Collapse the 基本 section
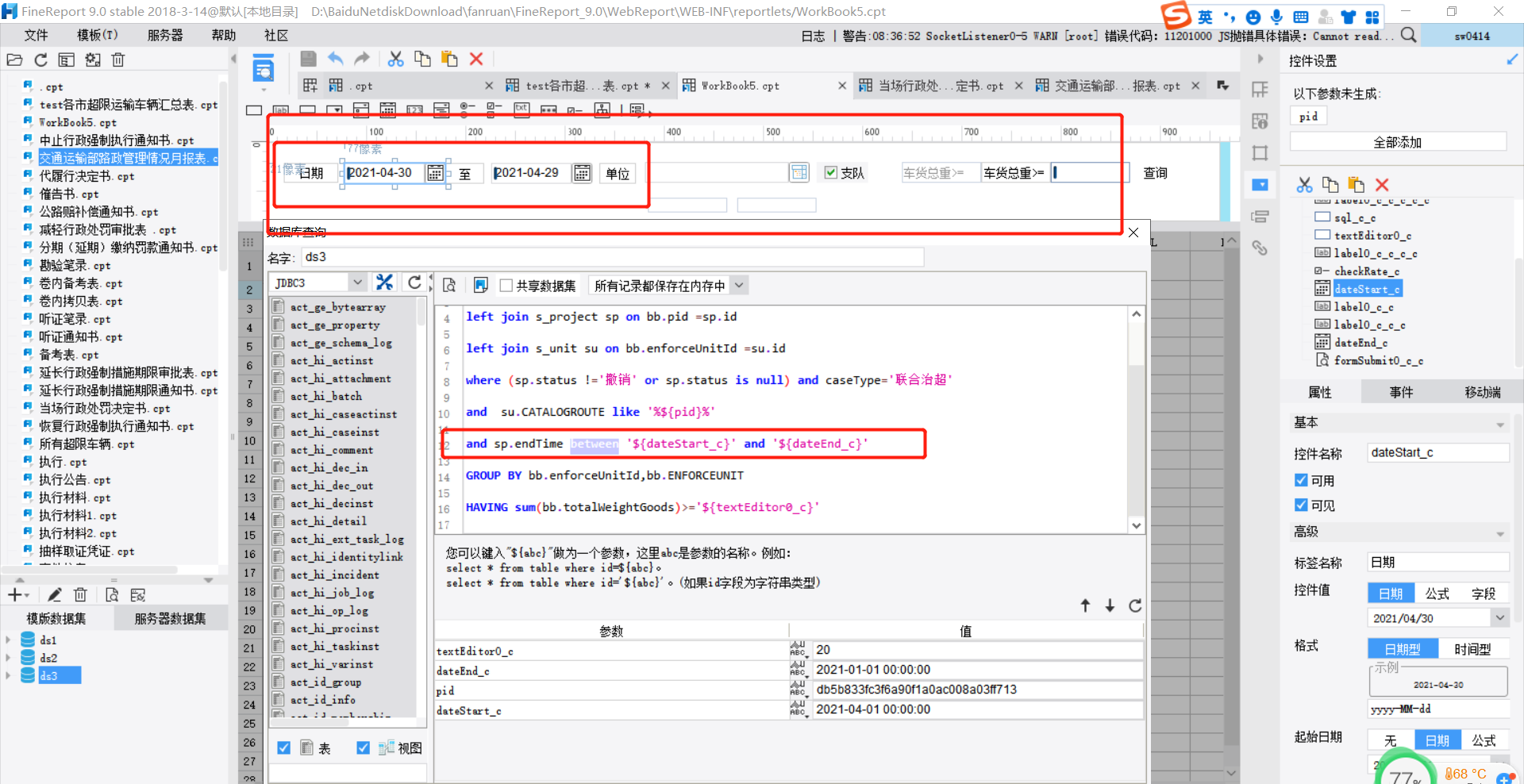 pos(1500,425)
